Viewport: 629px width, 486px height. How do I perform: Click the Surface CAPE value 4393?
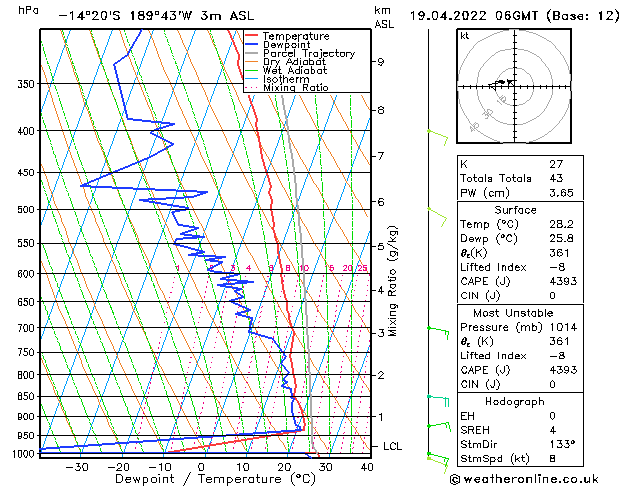point(563,281)
